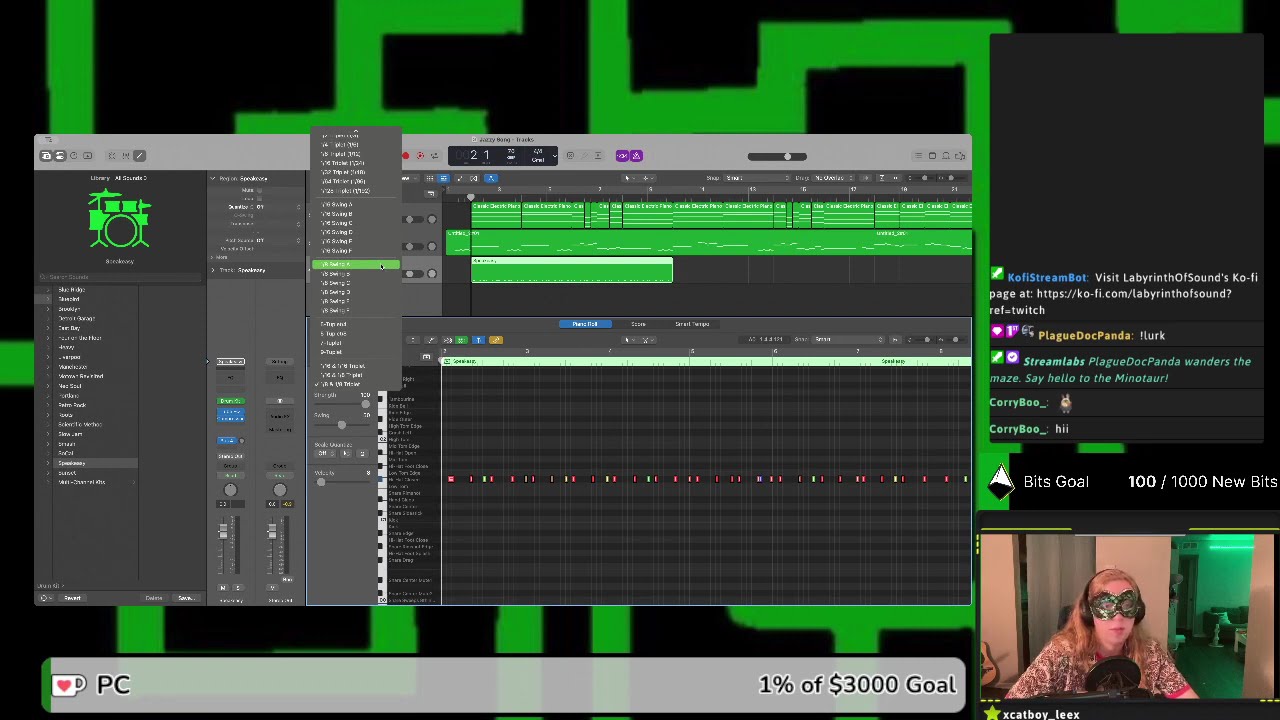
Task: Solo the Speakeasy channel strip with S
Action: (237, 587)
